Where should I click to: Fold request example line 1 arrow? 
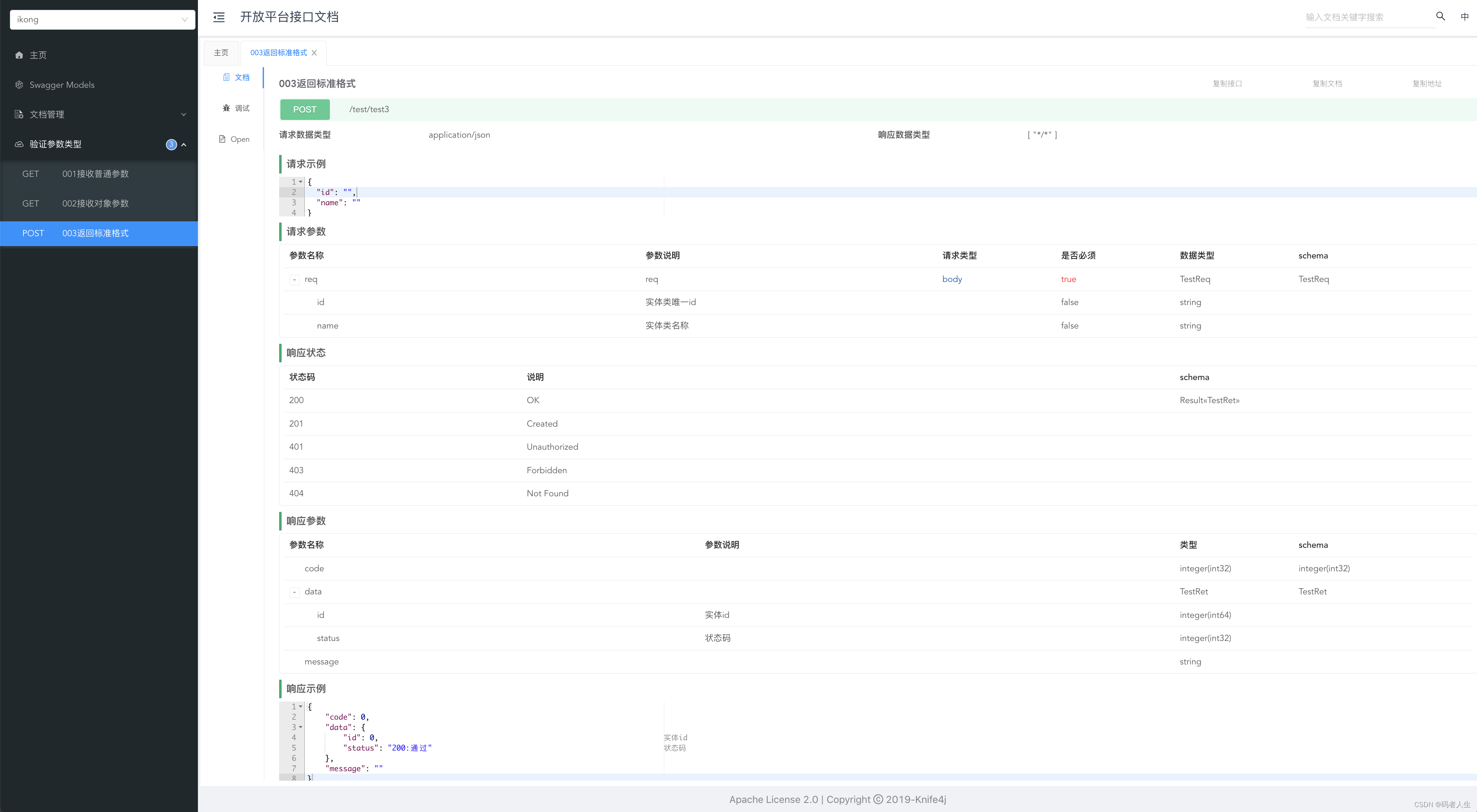(x=301, y=182)
